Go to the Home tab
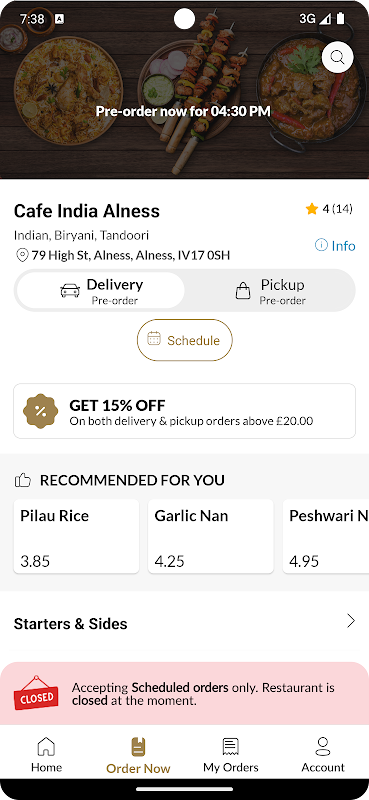This screenshot has width=369, height=800. [46, 755]
